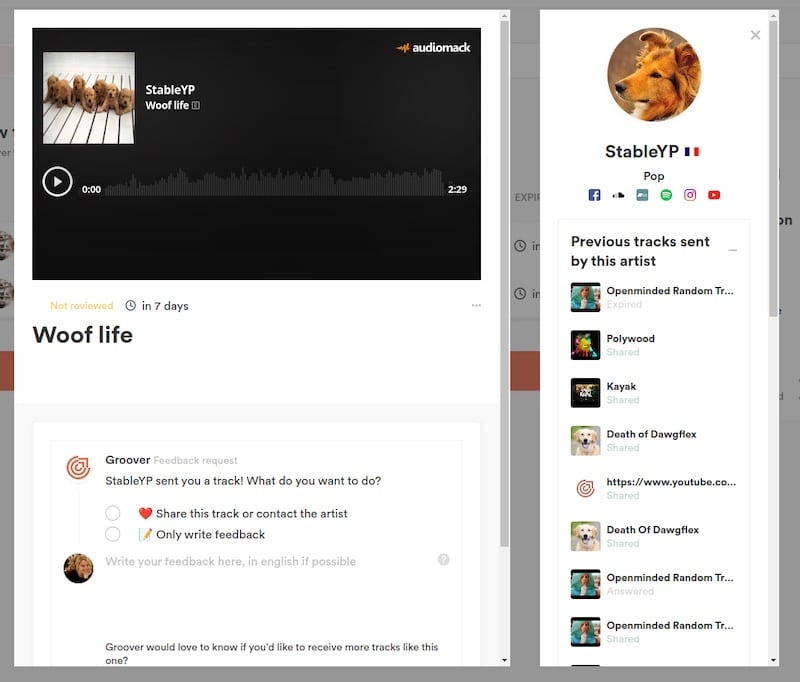Click the scrollbar thumb of the artist panel
Image resolution: width=800 pixels, height=682 pixels.
(x=774, y=168)
